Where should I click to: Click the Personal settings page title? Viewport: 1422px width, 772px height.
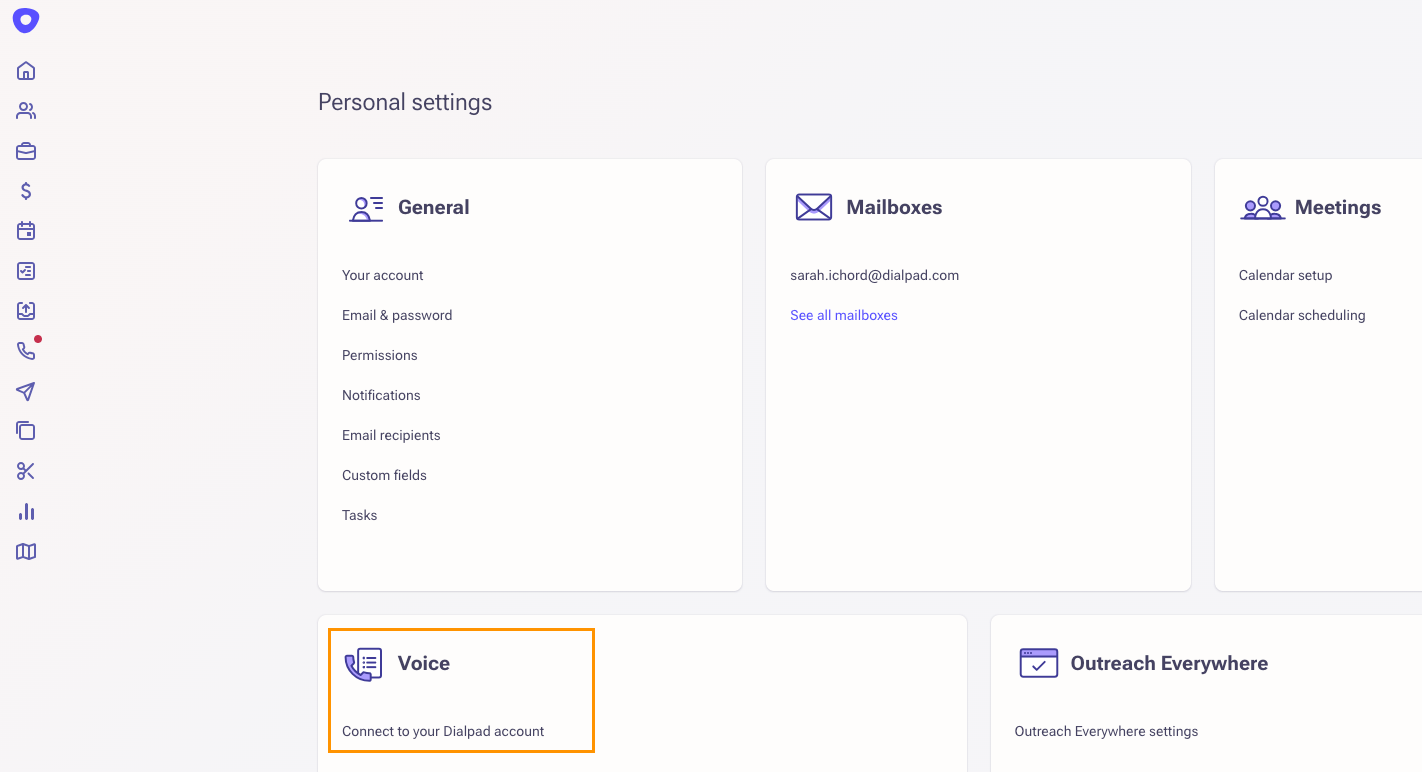click(405, 102)
